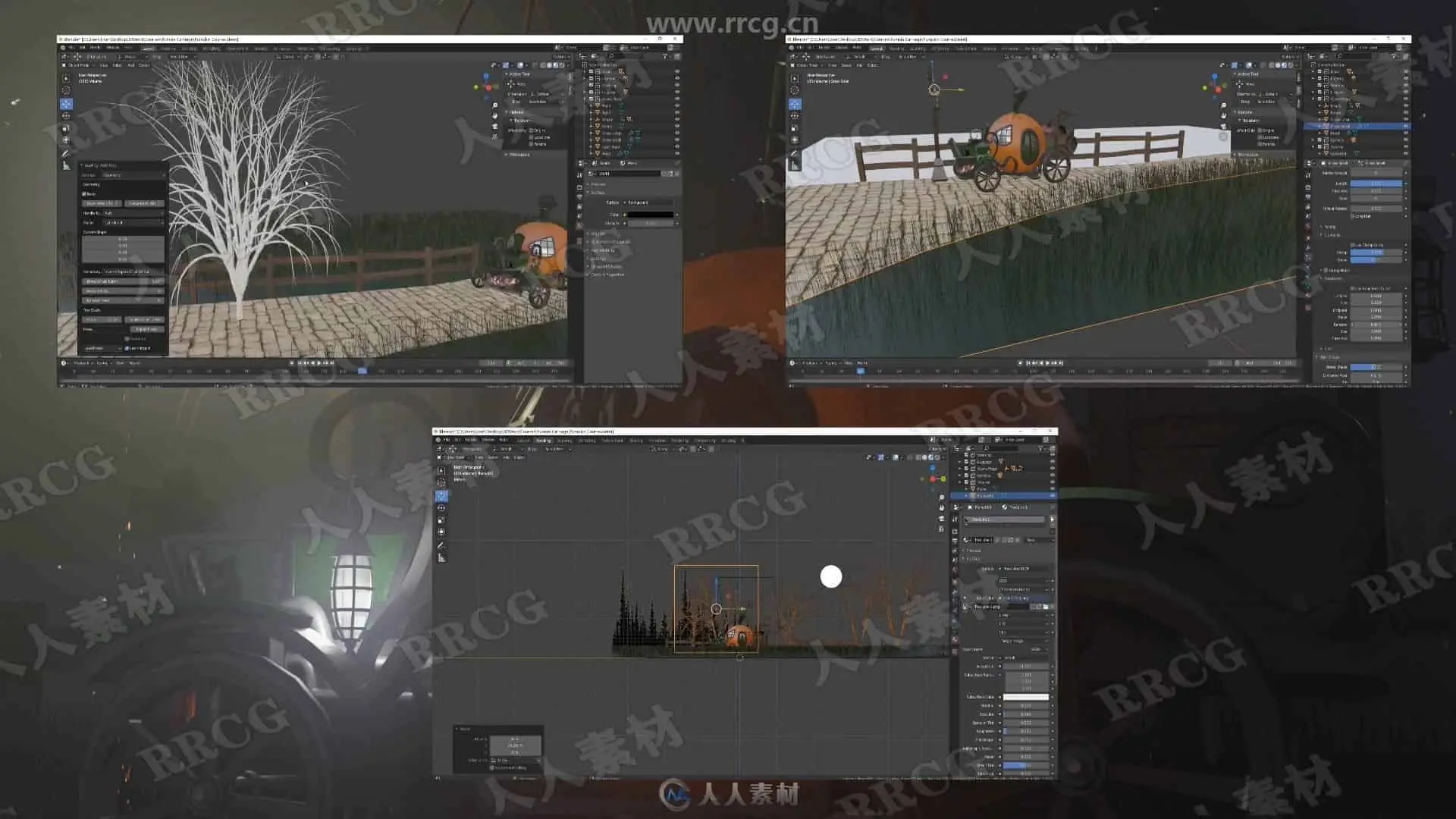The image size is (1456, 819).
Task: Enable Parents checkbox in top-right window Options
Action: click(x=1260, y=144)
